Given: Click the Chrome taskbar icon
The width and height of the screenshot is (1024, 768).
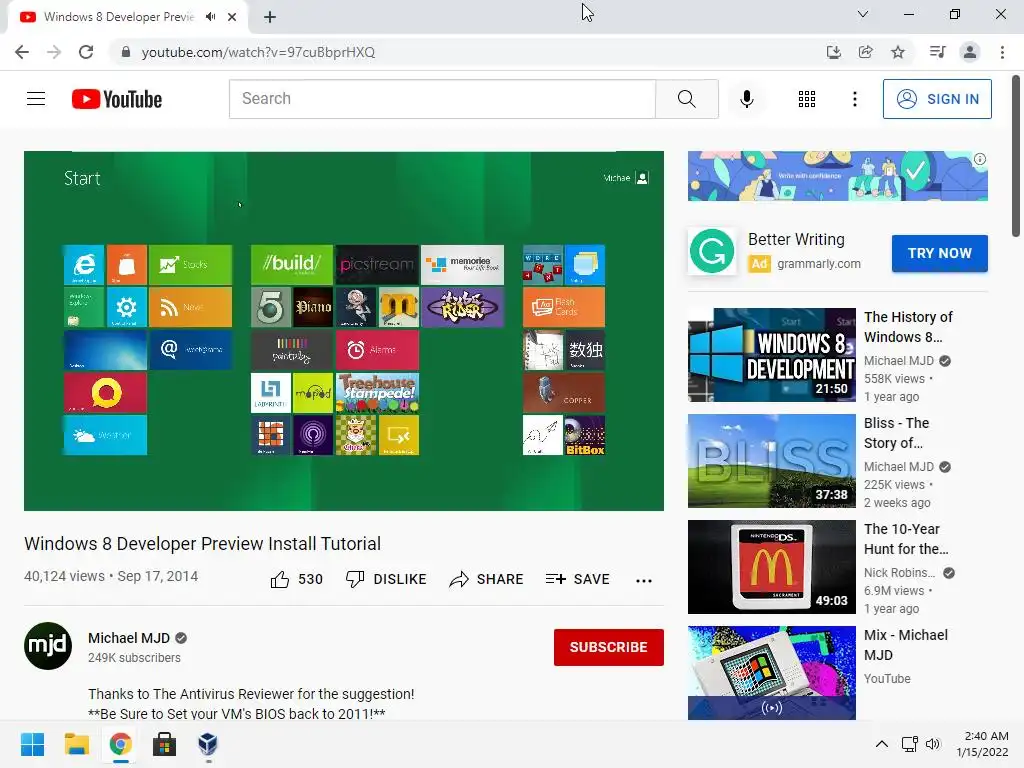Looking at the screenshot, I should 120,744.
